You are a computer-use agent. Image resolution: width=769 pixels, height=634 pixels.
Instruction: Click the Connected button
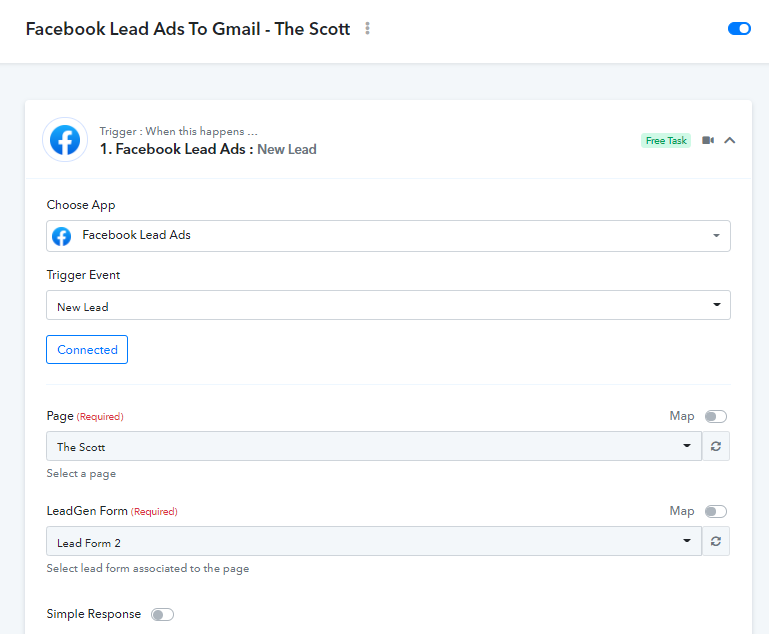pos(87,350)
